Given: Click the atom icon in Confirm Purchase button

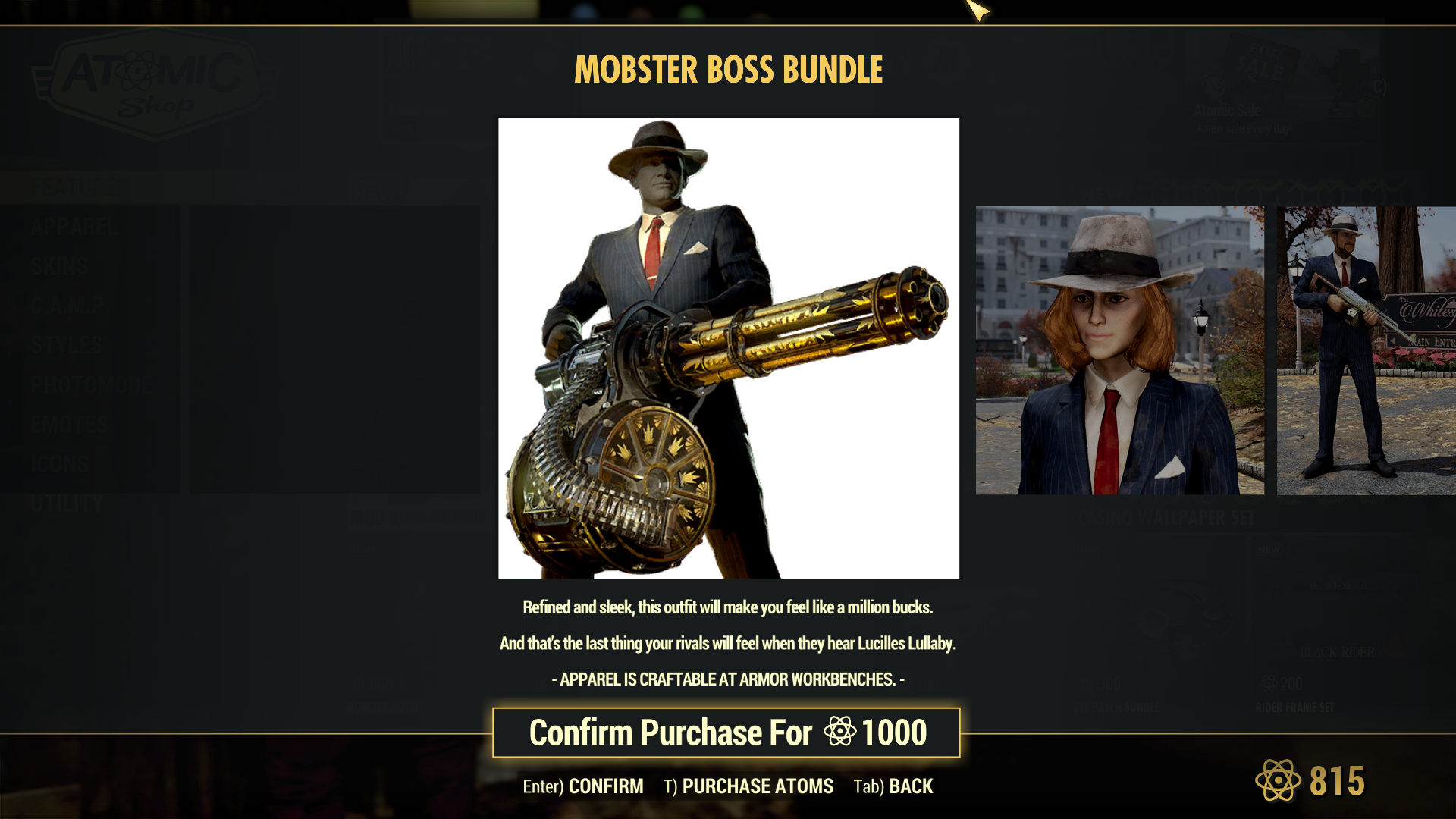Looking at the screenshot, I should point(839,732).
